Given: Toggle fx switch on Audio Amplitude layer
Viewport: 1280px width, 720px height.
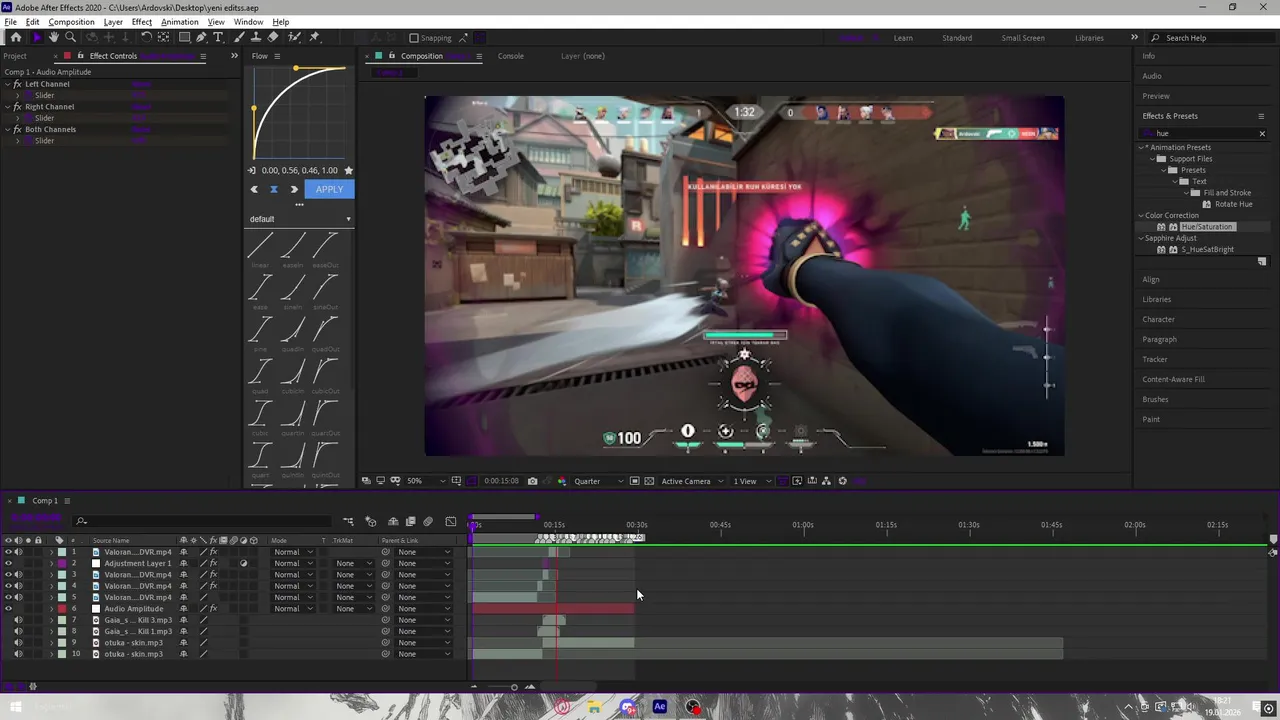Looking at the screenshot, I should click(x=213, y=609).
